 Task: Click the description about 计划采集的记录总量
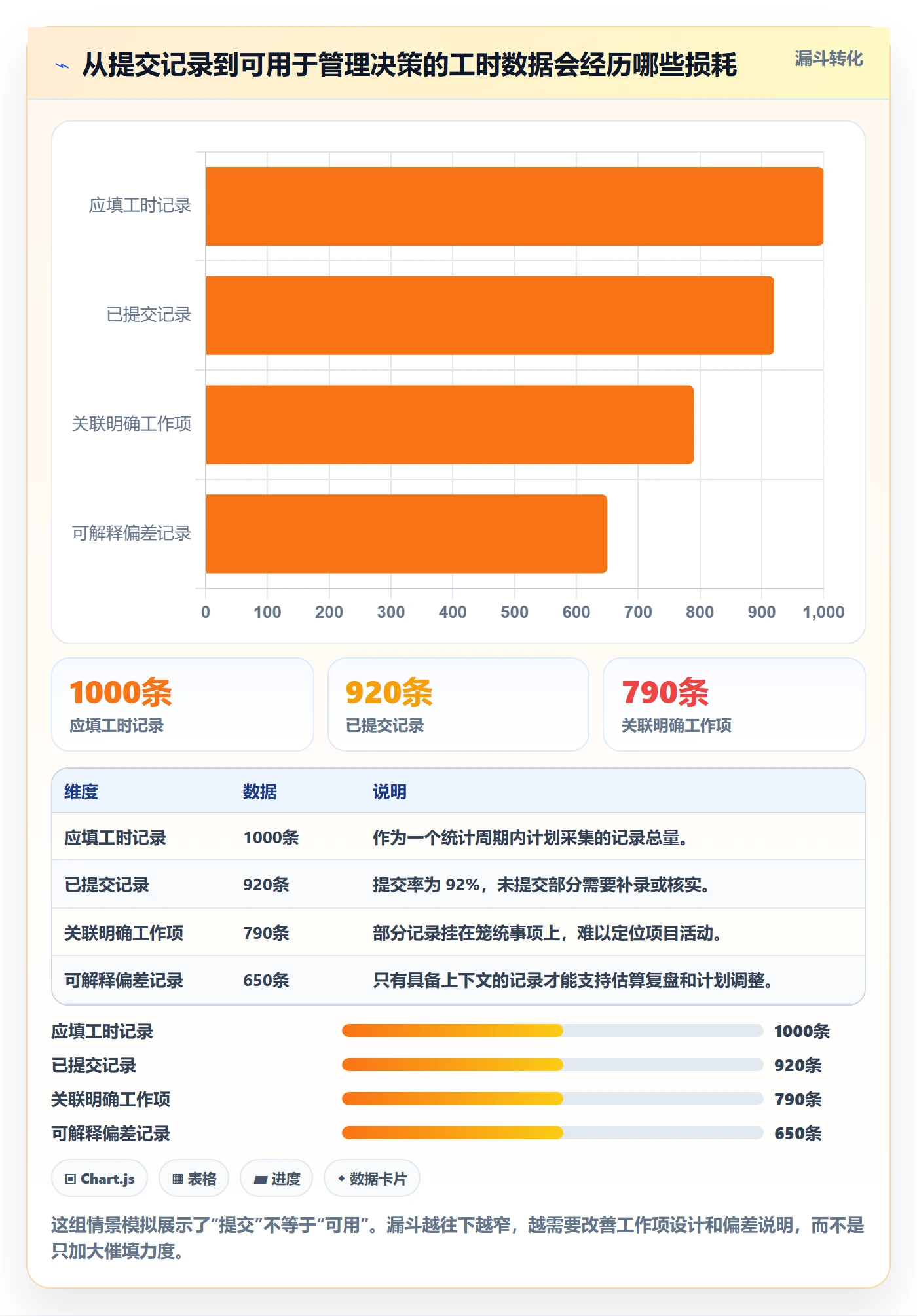[x=530, y=837]
